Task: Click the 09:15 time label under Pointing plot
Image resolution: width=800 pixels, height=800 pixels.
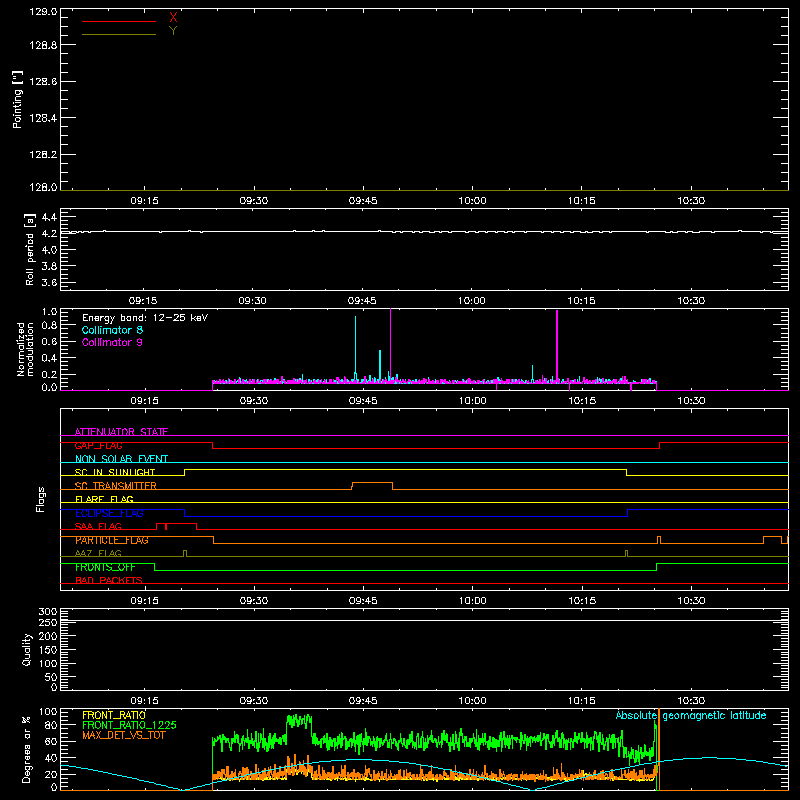Action: [144, 201]
